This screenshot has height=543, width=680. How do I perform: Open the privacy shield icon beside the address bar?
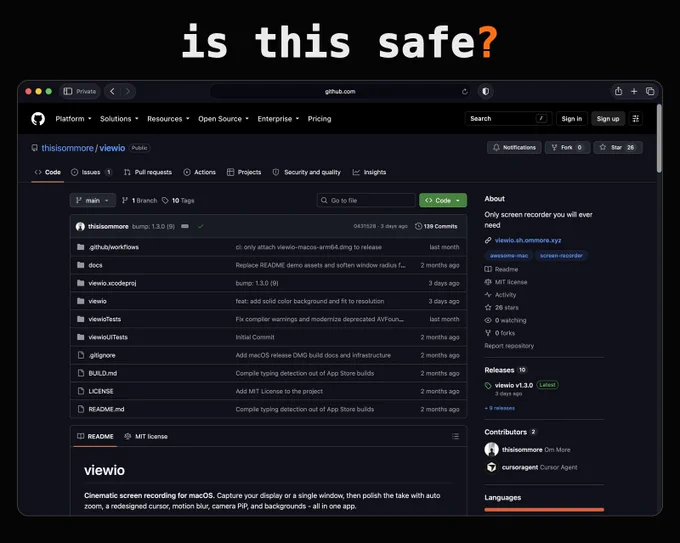click(486, 92)
